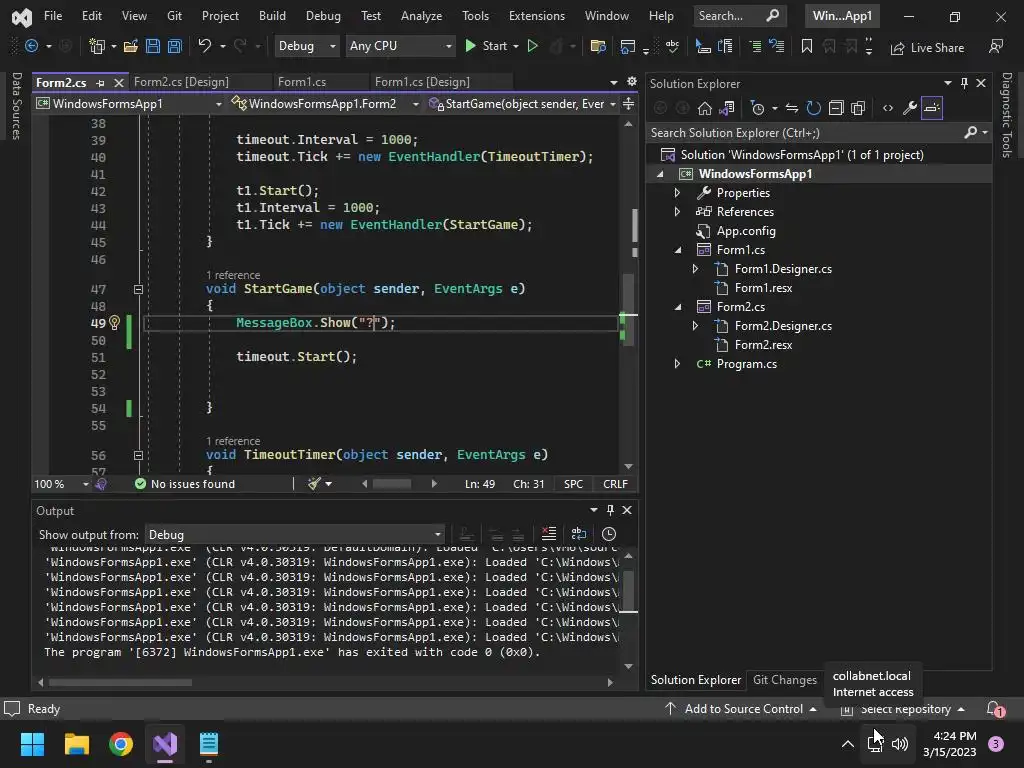Open the Build menu
The width and height of the screenshot is (1024, 768).
tap(272, 16)
